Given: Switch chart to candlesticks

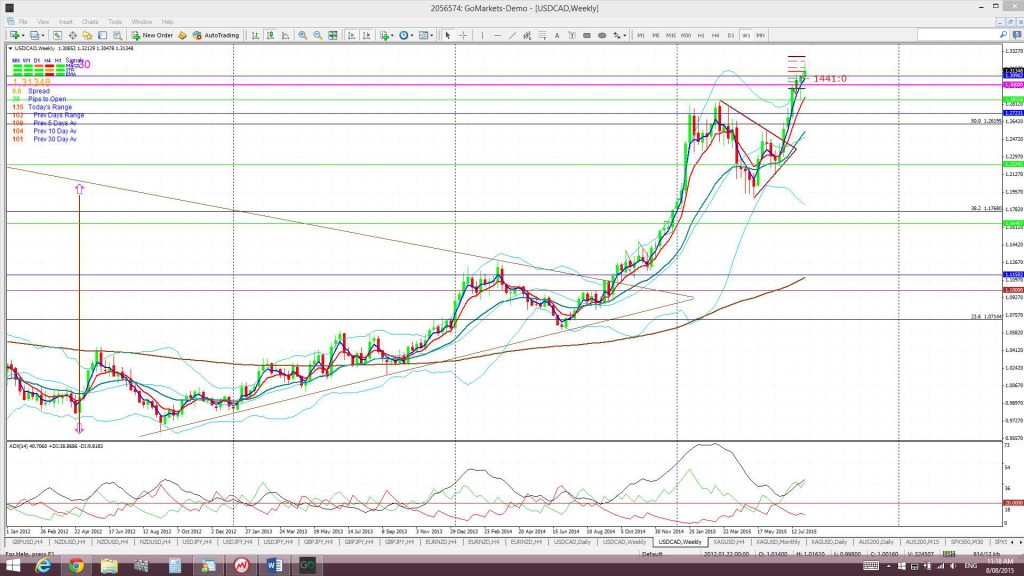Looking at the screenshot, I should point(270,35).
